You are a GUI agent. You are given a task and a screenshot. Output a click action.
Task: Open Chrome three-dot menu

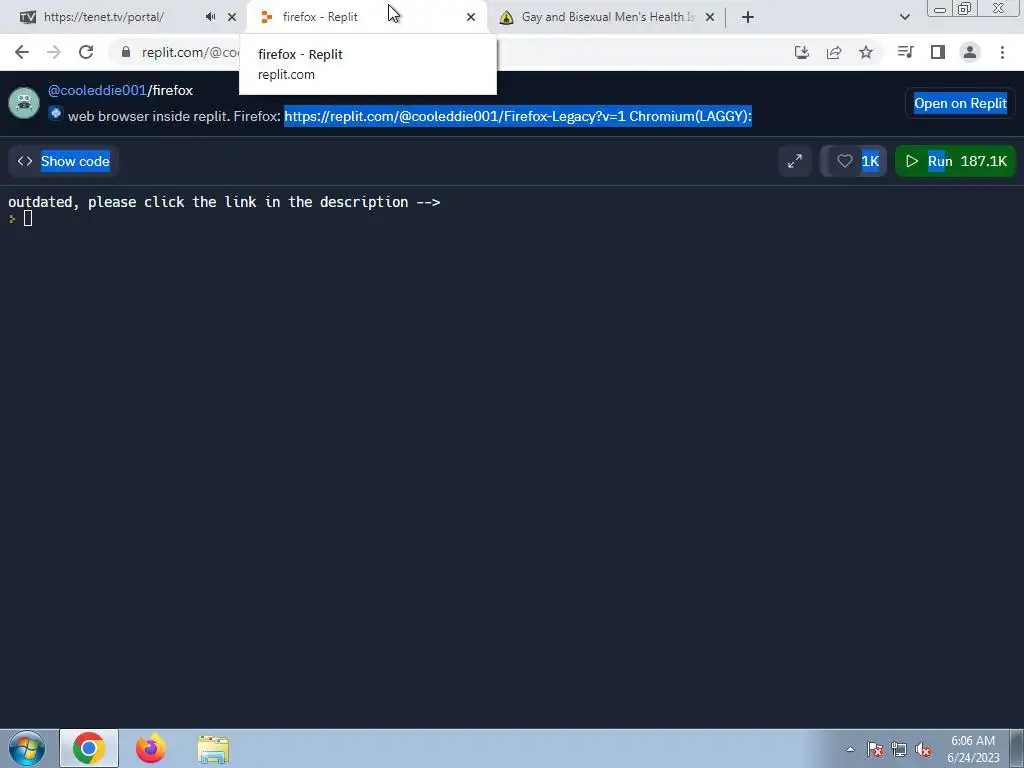[x=1002, y=52]
